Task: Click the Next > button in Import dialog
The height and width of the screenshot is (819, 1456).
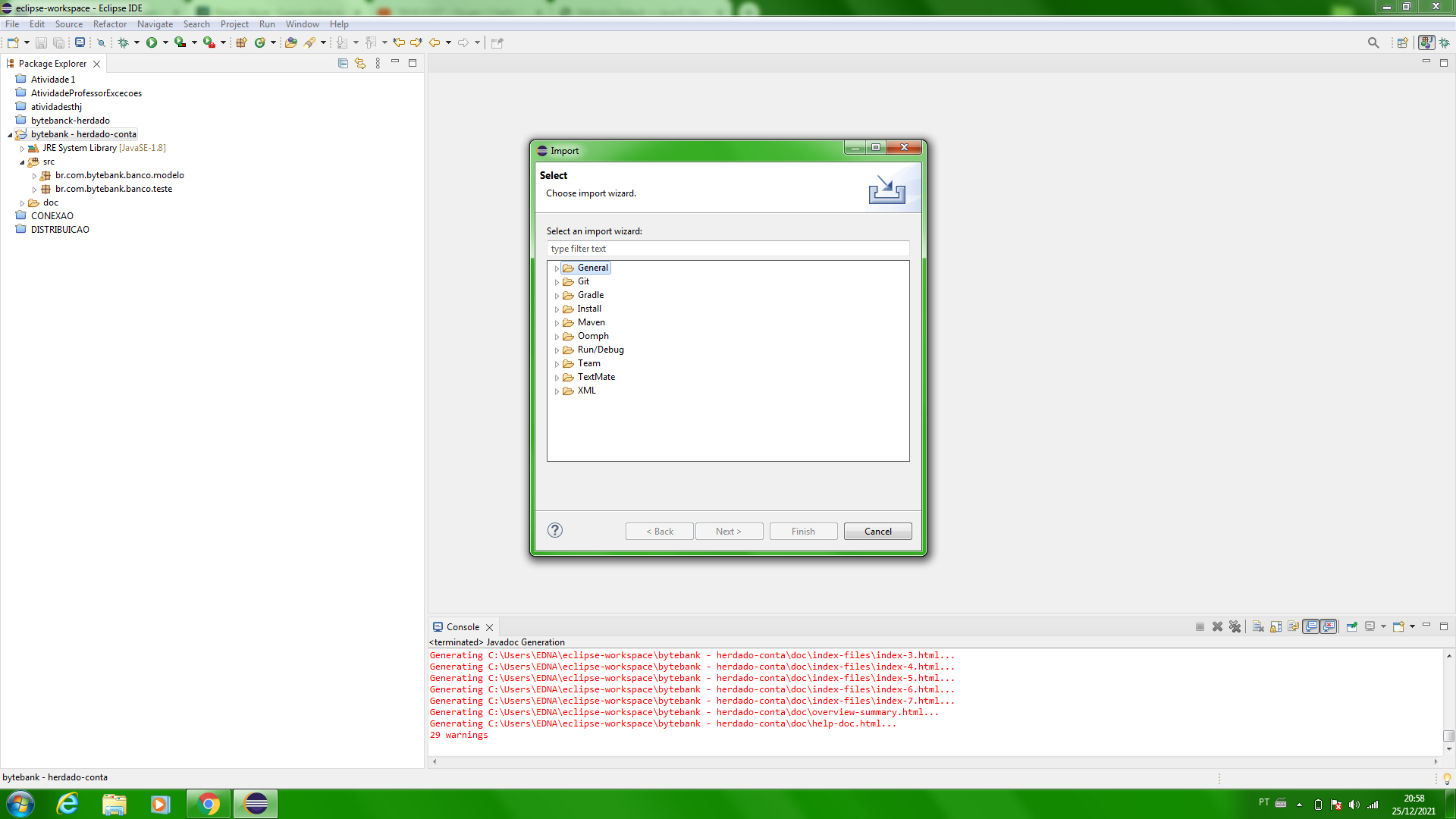Action: tap(729, 532)
